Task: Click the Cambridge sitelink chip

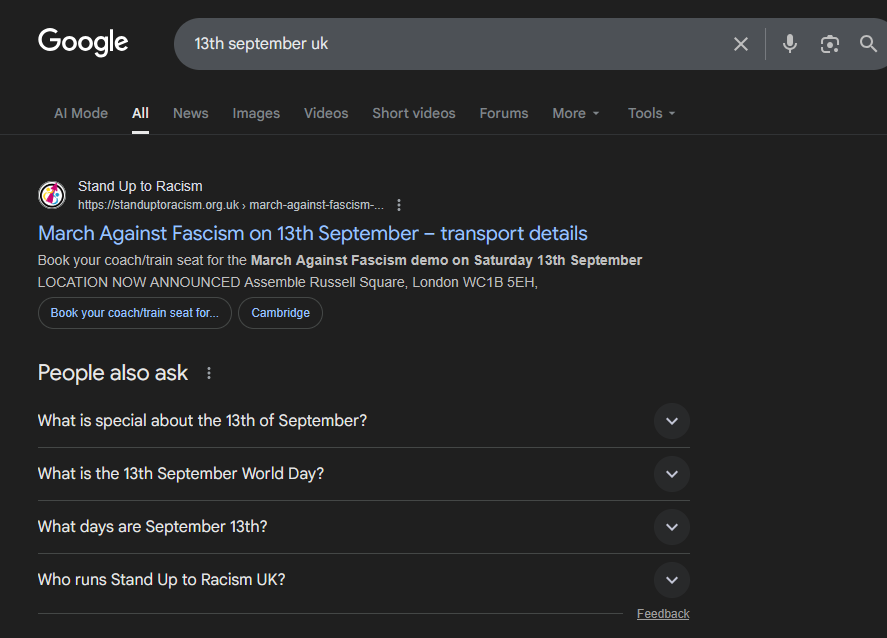Action: pyautogui.click(x=280, y=313)
